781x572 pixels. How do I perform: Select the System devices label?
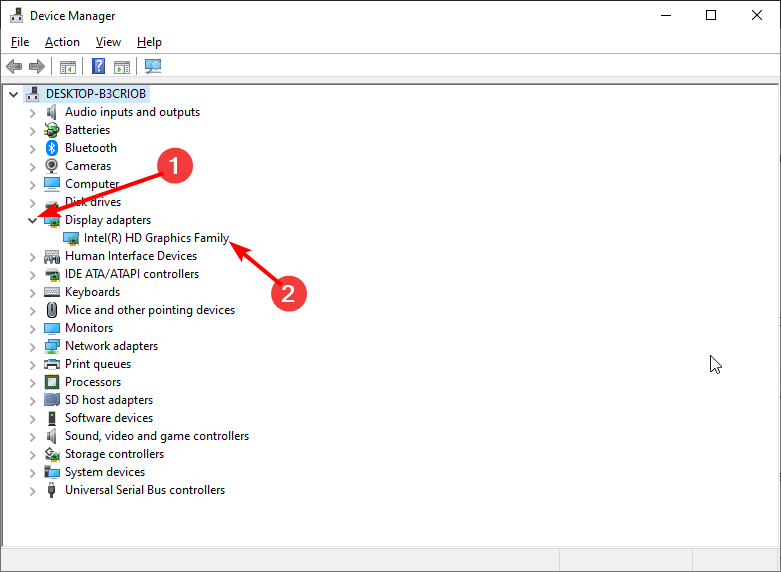tap(105, 472)
